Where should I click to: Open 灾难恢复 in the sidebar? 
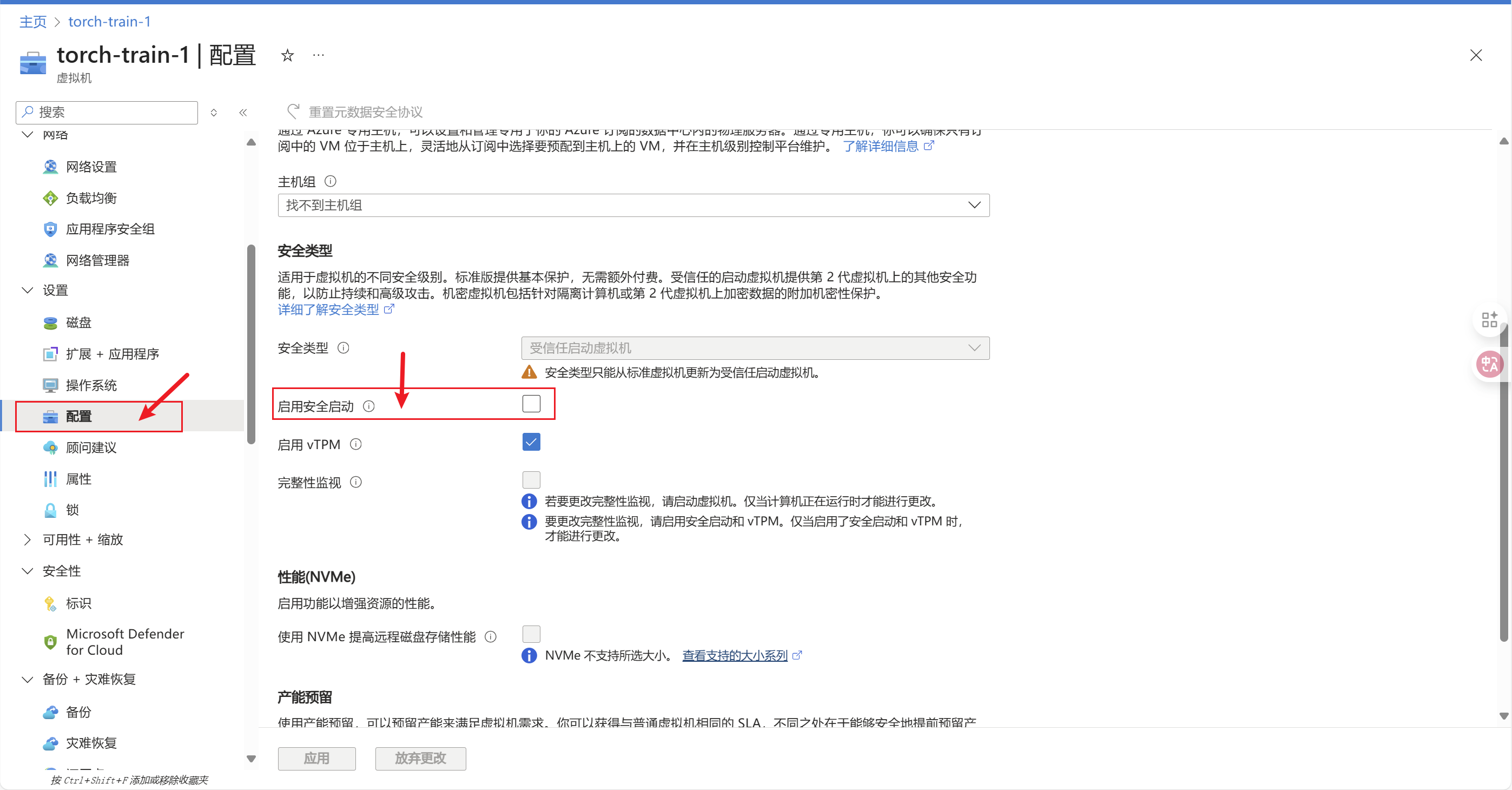pos(91,743)
